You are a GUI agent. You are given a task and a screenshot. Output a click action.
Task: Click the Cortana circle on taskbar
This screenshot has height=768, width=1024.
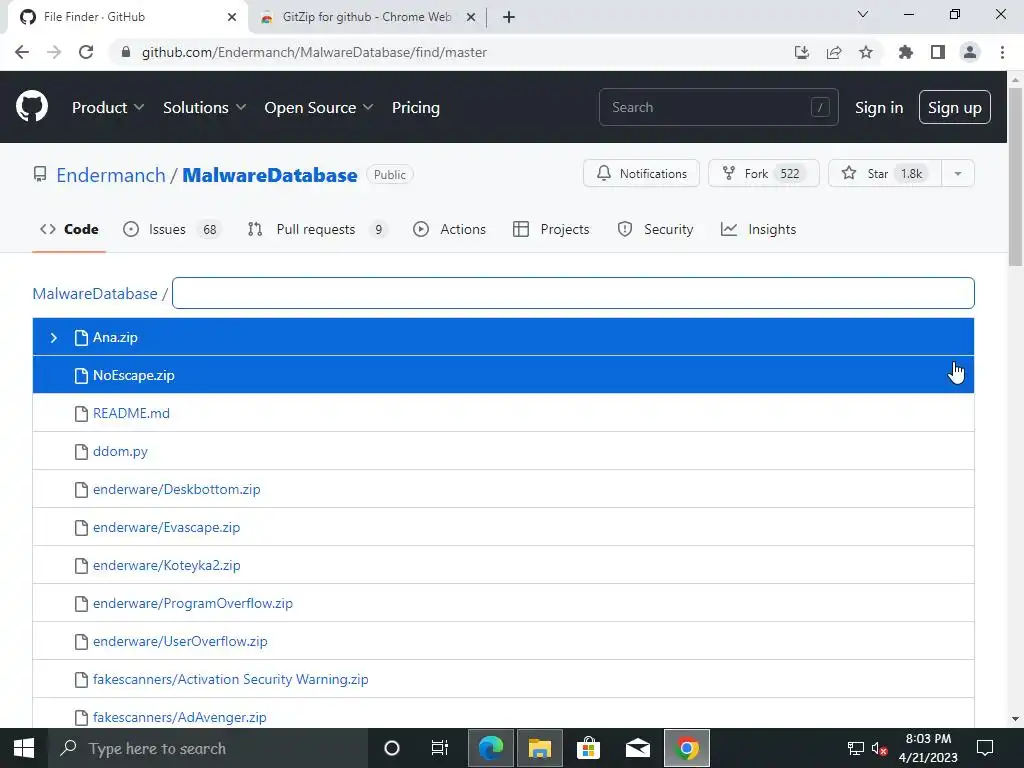pyautogui.click(x=392, y=748)
